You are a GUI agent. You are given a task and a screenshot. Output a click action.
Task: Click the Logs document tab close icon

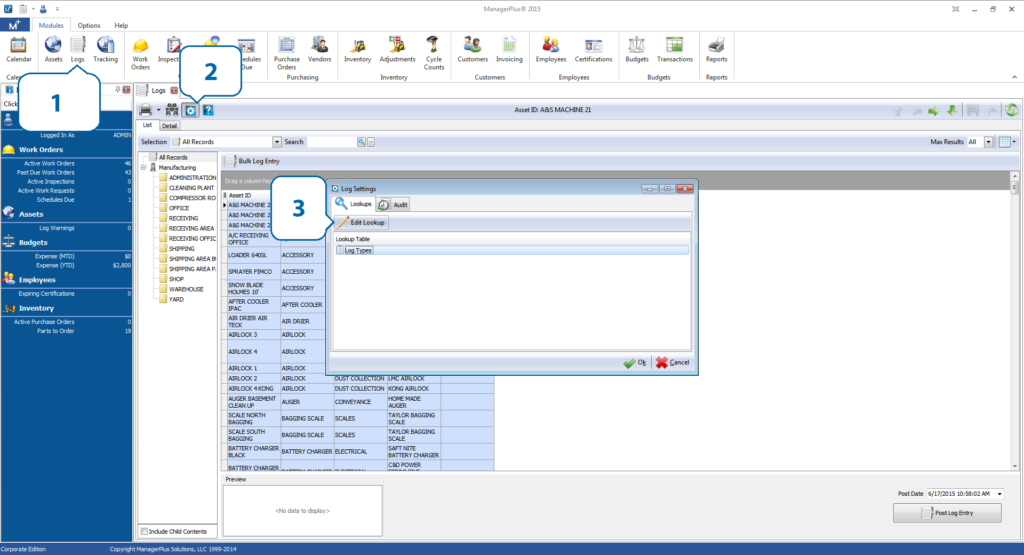pos(174,91)
